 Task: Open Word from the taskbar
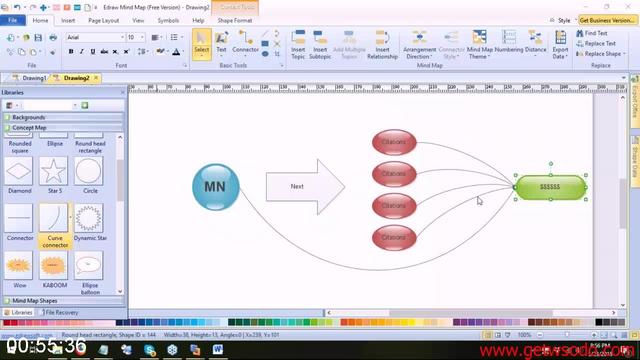coord(218,350)
